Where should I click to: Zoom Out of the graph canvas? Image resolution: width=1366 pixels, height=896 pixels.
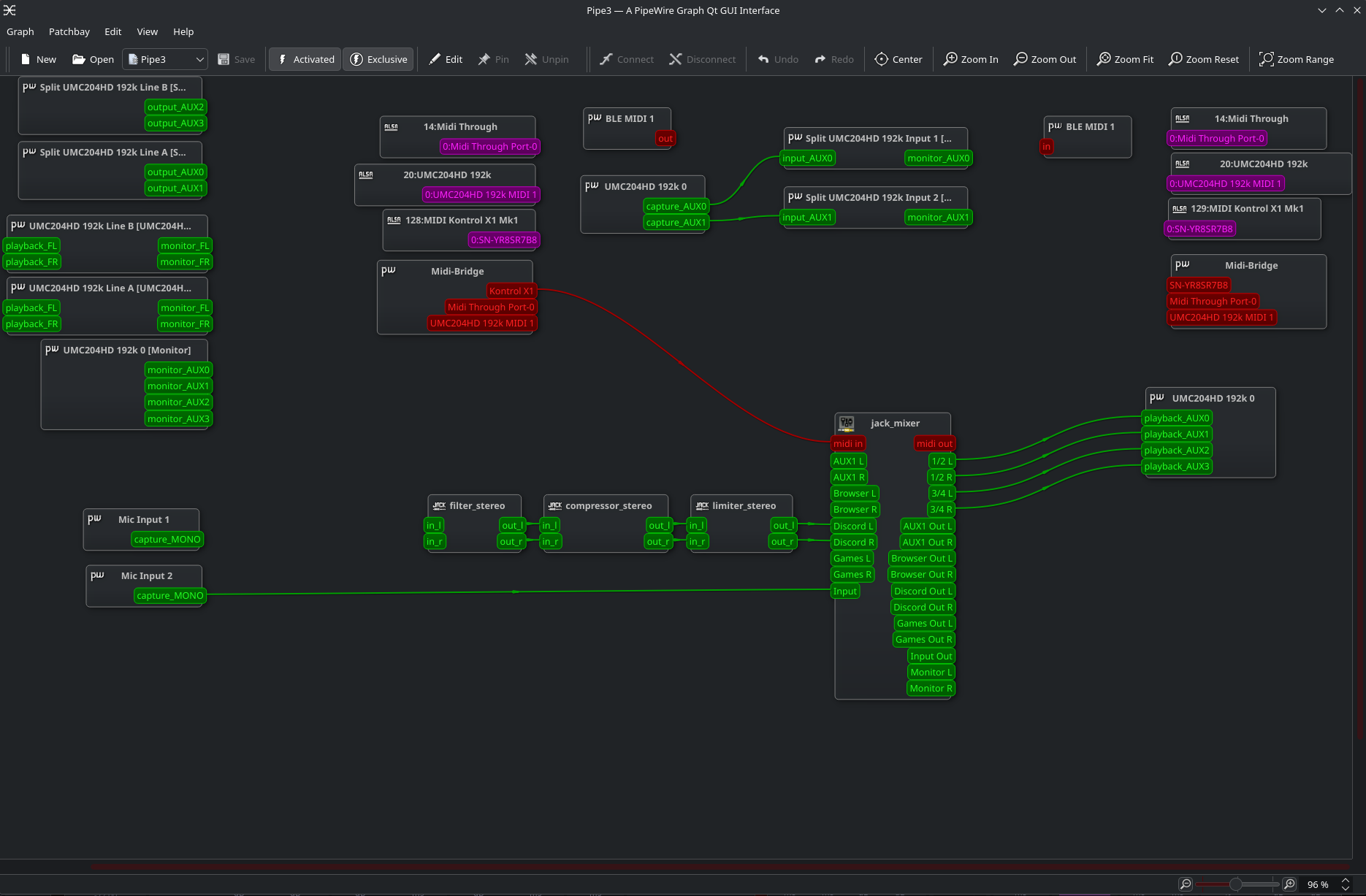pos(1045,59)
